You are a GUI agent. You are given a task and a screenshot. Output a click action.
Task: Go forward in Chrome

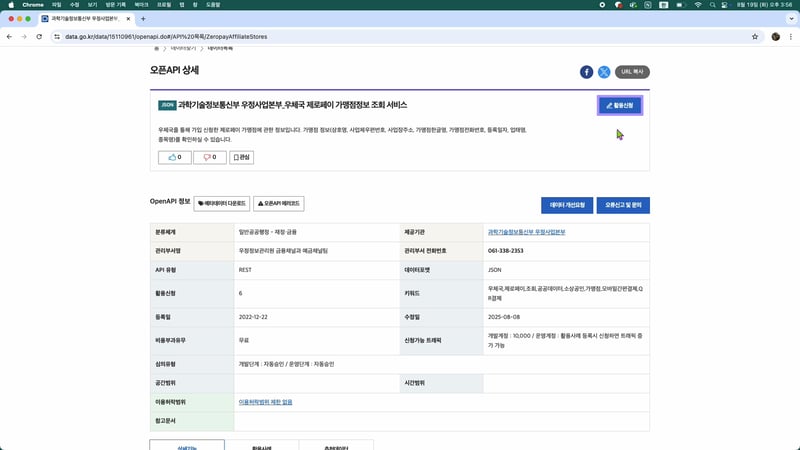pyautogui.click(x=24, y=37)
